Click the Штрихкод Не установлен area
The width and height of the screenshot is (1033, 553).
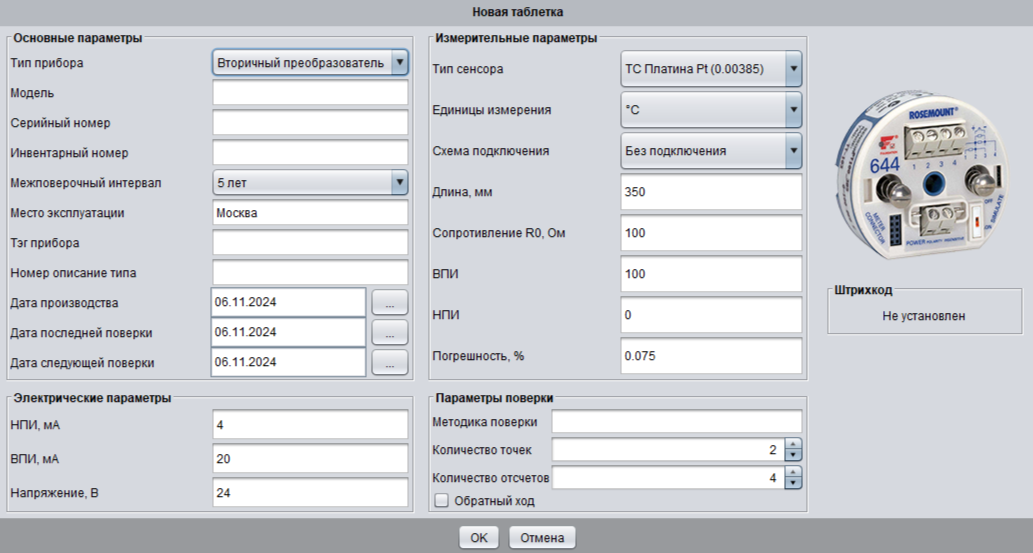pos(923,316)
